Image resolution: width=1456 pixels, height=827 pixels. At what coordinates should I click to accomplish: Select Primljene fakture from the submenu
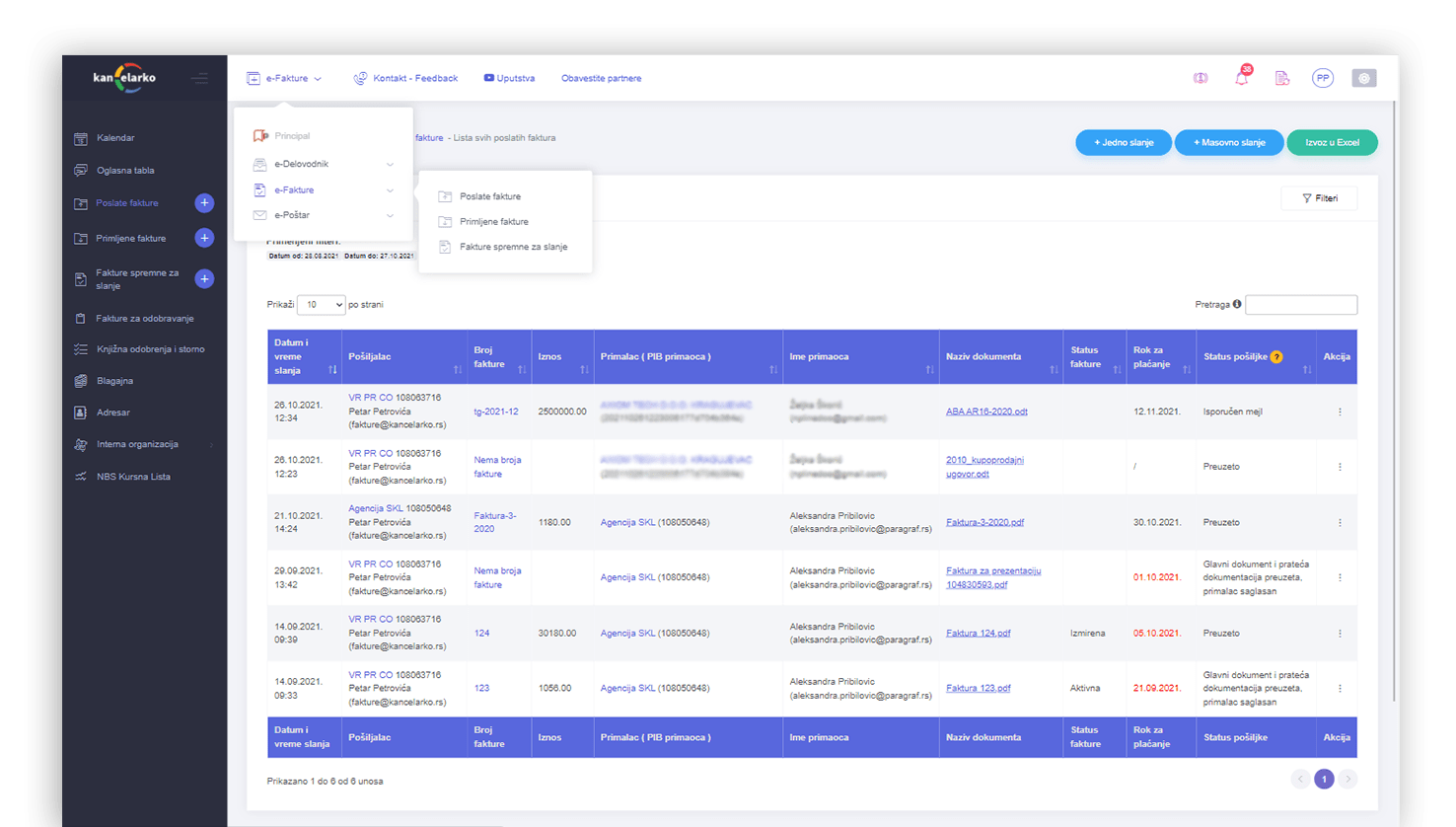(493, 222)
